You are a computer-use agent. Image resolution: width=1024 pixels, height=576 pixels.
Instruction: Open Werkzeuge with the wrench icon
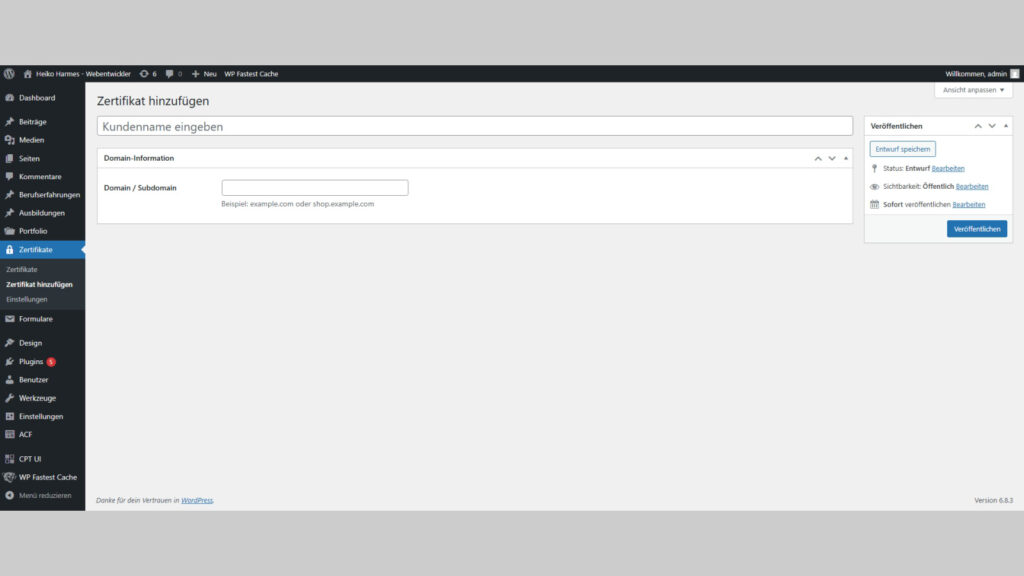click(8, 398)
